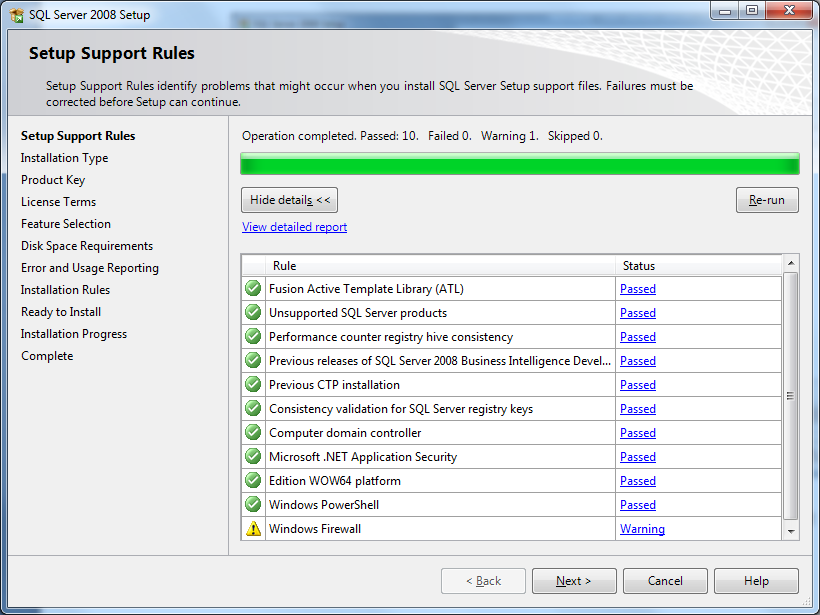Click Edition WOW64 platform rule text
The height and width of the screenshot is (615, 820).
pyautogui.click(x=335, y=481)
